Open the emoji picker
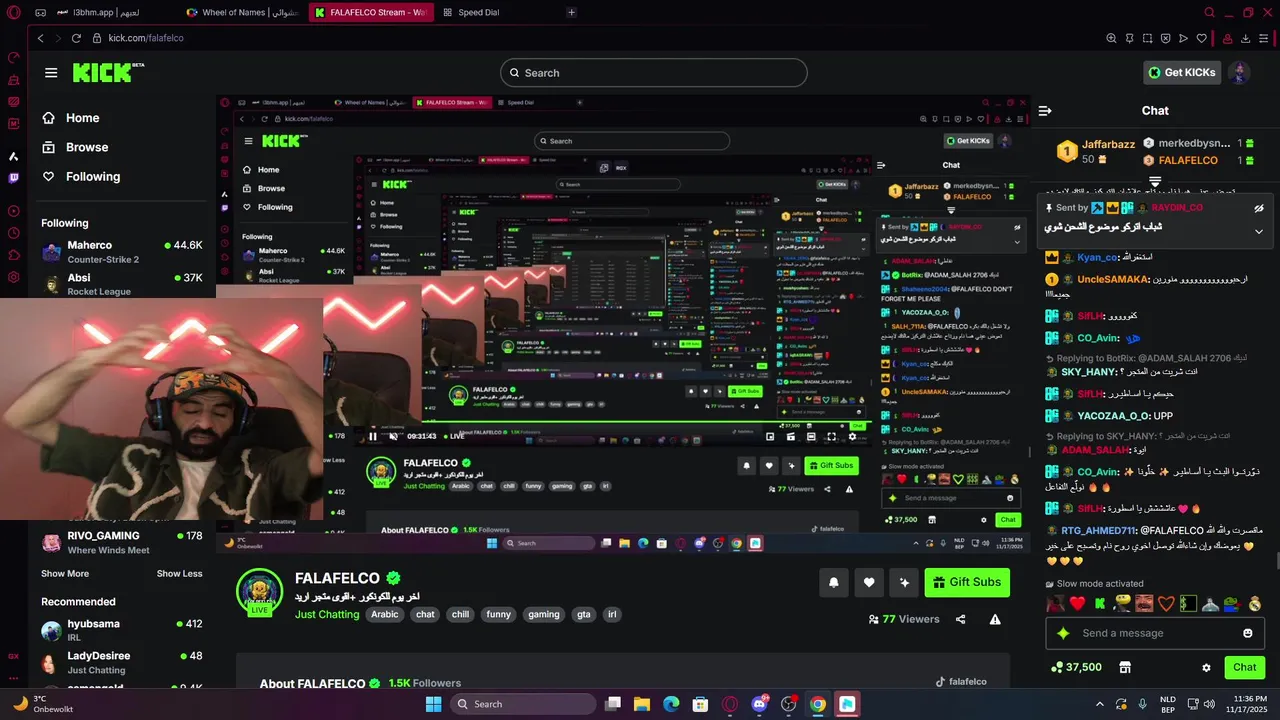Screen dimensions: 1280x720 pos(1248,633)
